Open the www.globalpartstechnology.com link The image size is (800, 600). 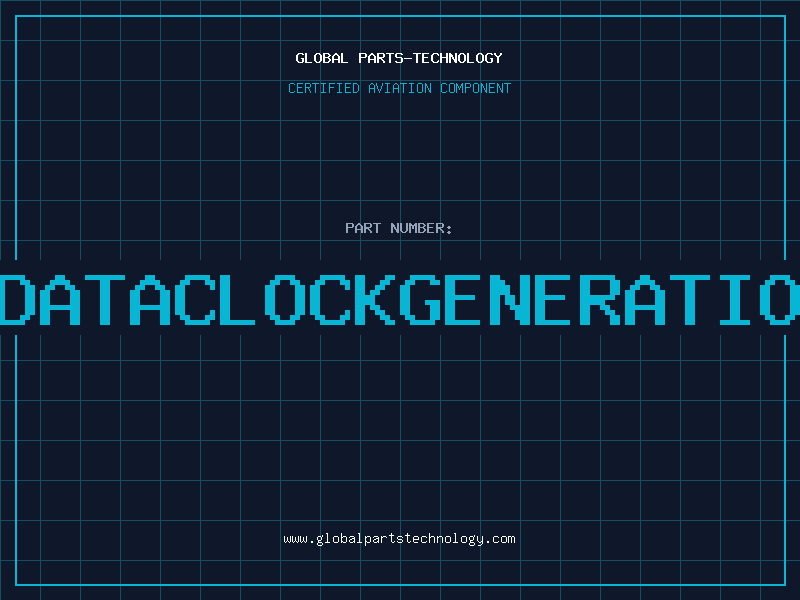(x=399, y=539)
